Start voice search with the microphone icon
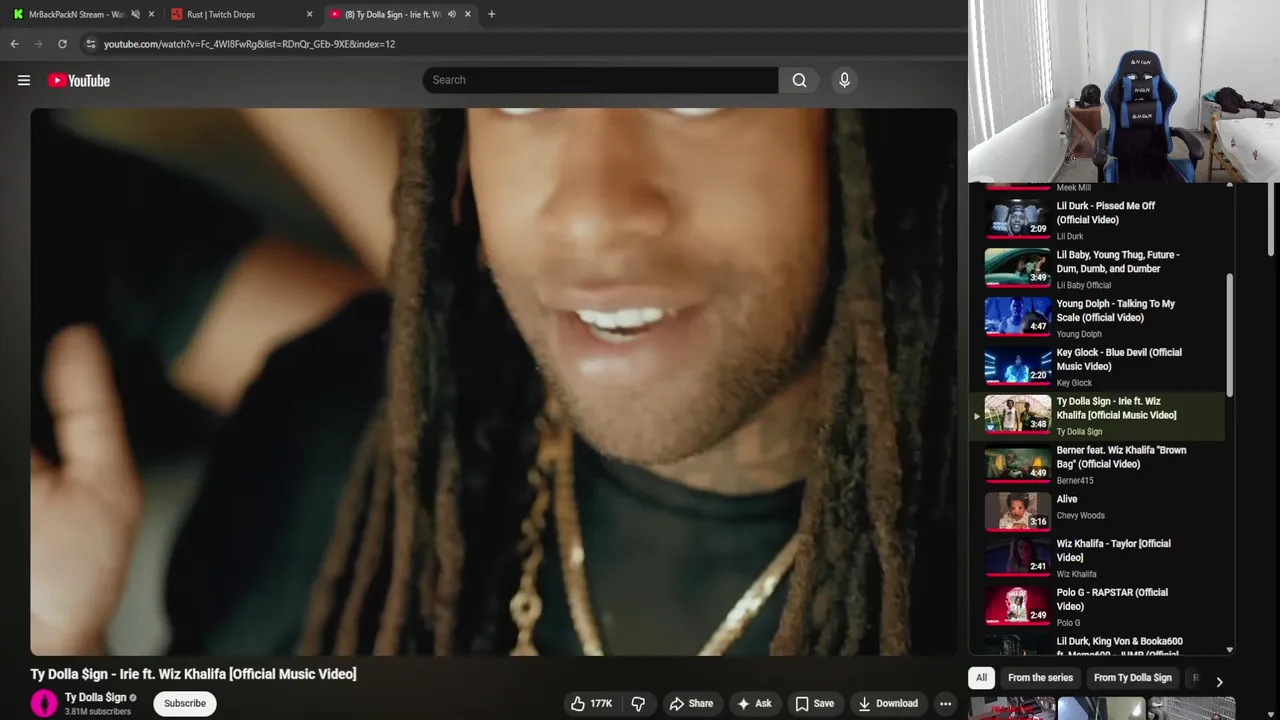Viewport: 1280px width, 720px height. [844, 80]
